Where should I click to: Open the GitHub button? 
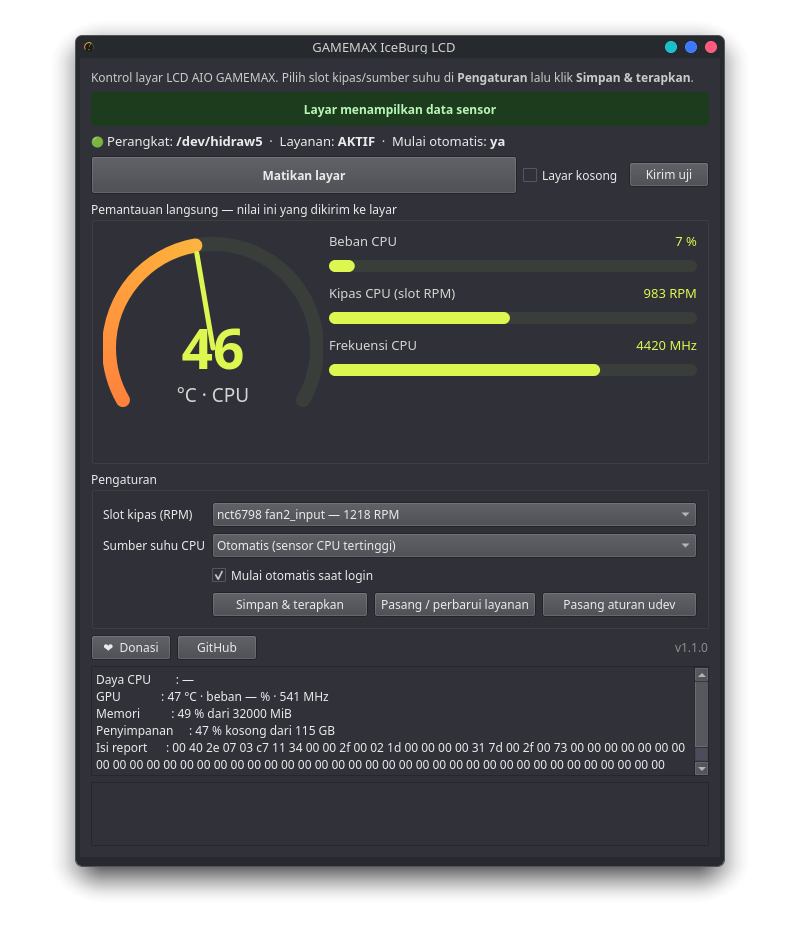coord(217,647)
